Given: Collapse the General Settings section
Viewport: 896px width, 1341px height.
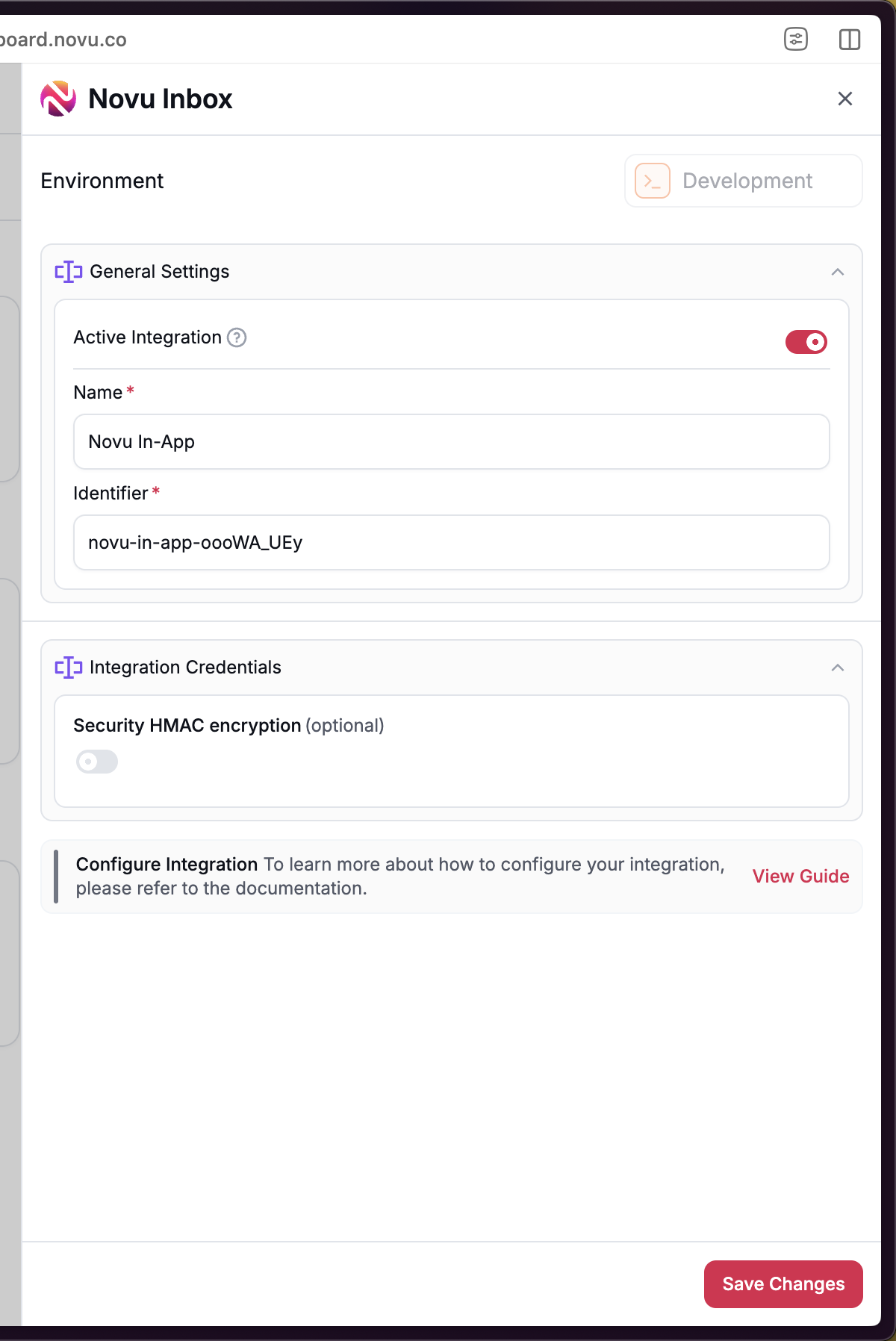Looking at the screenshot, I should 837,272.
